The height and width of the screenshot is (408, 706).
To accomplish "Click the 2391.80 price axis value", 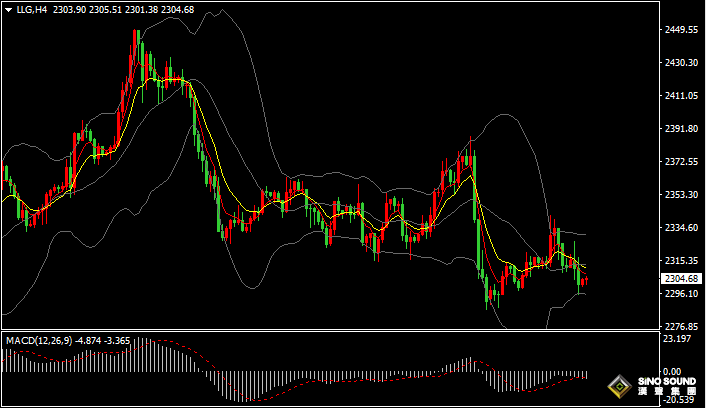I will pyautogui.click(x=680, y=129).
